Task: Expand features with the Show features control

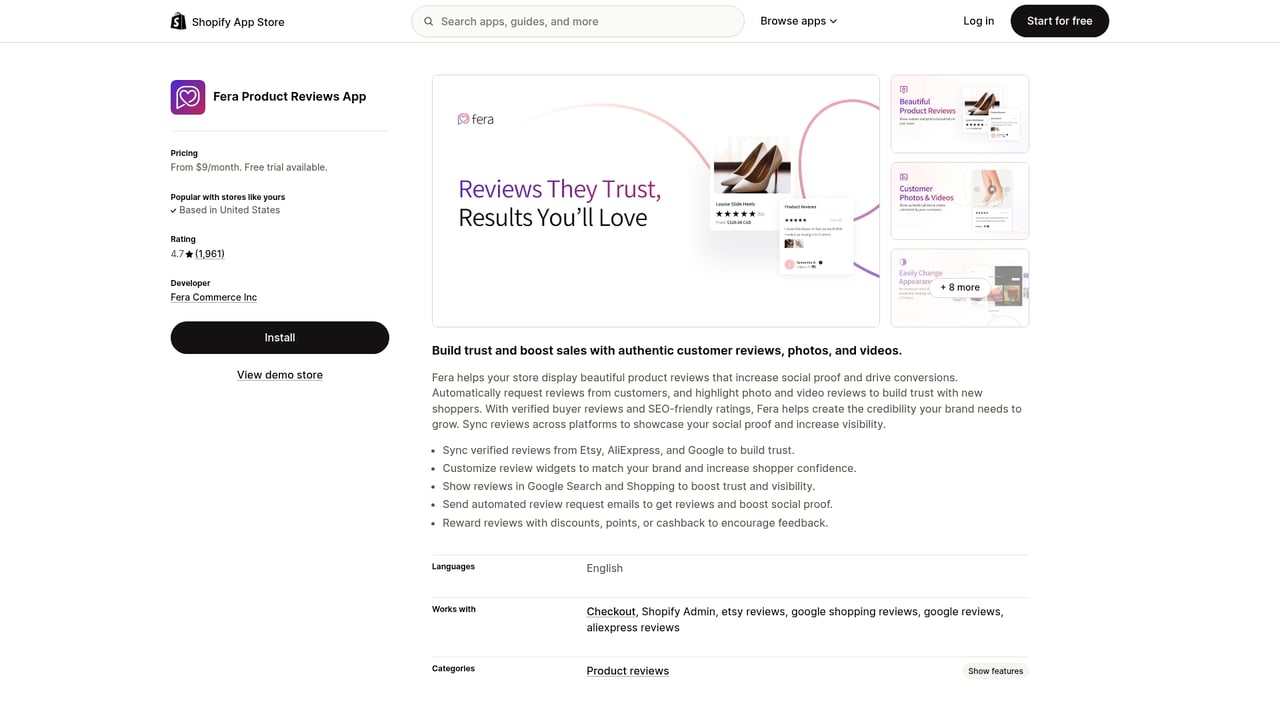Action: pyautogui.click(x=994, y=671)
